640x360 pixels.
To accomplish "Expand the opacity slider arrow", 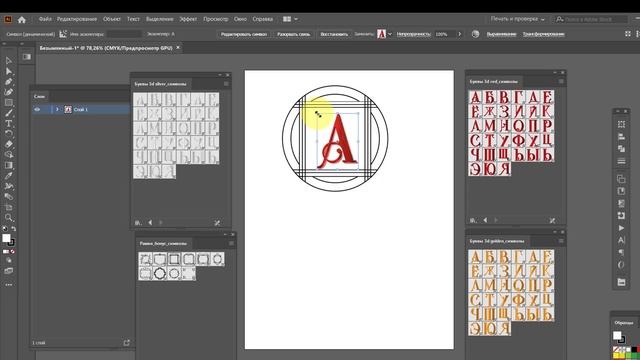I will point(460,34).
